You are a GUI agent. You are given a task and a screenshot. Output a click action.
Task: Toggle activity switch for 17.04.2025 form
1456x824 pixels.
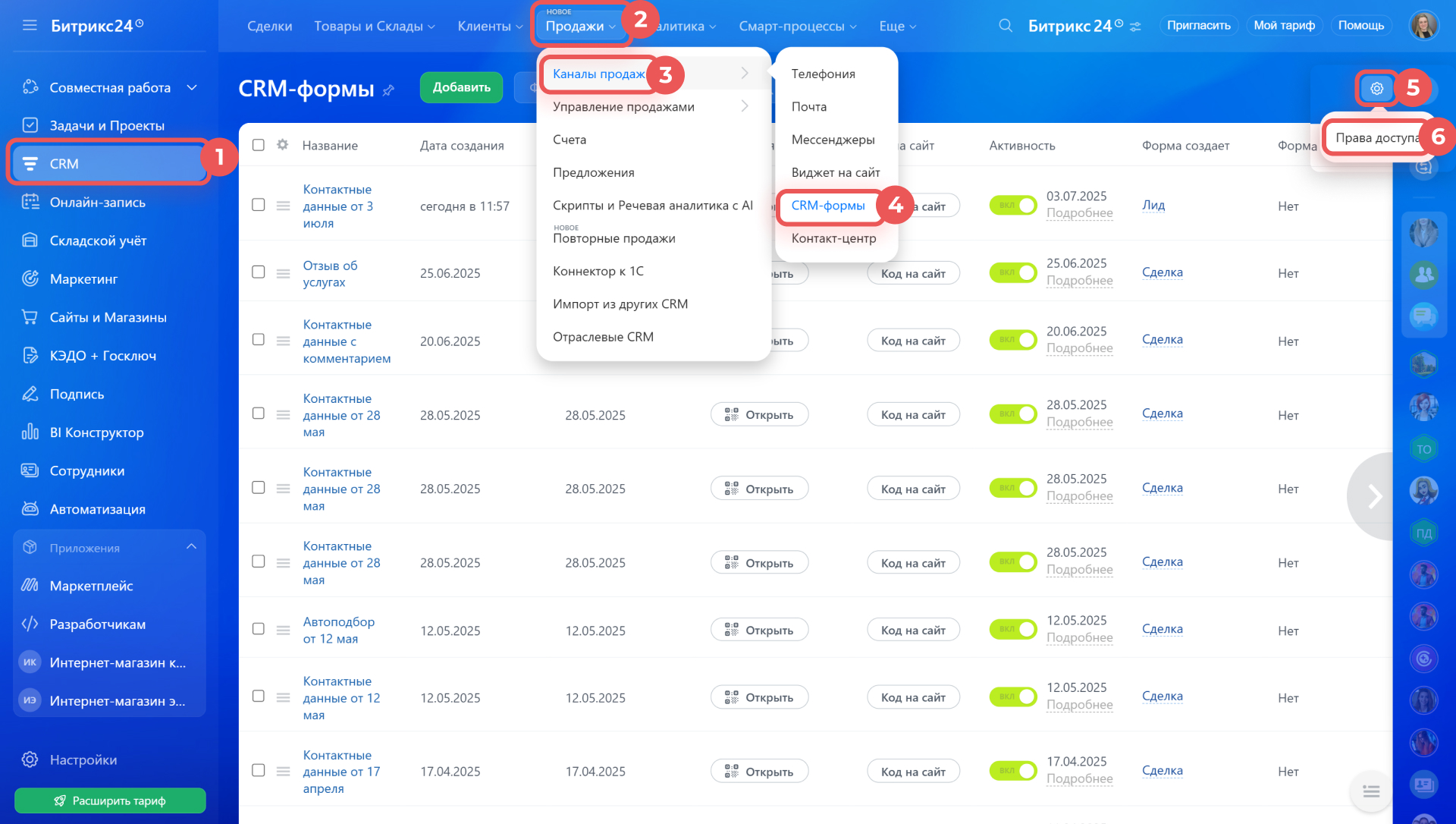(x=1012, y=771)
